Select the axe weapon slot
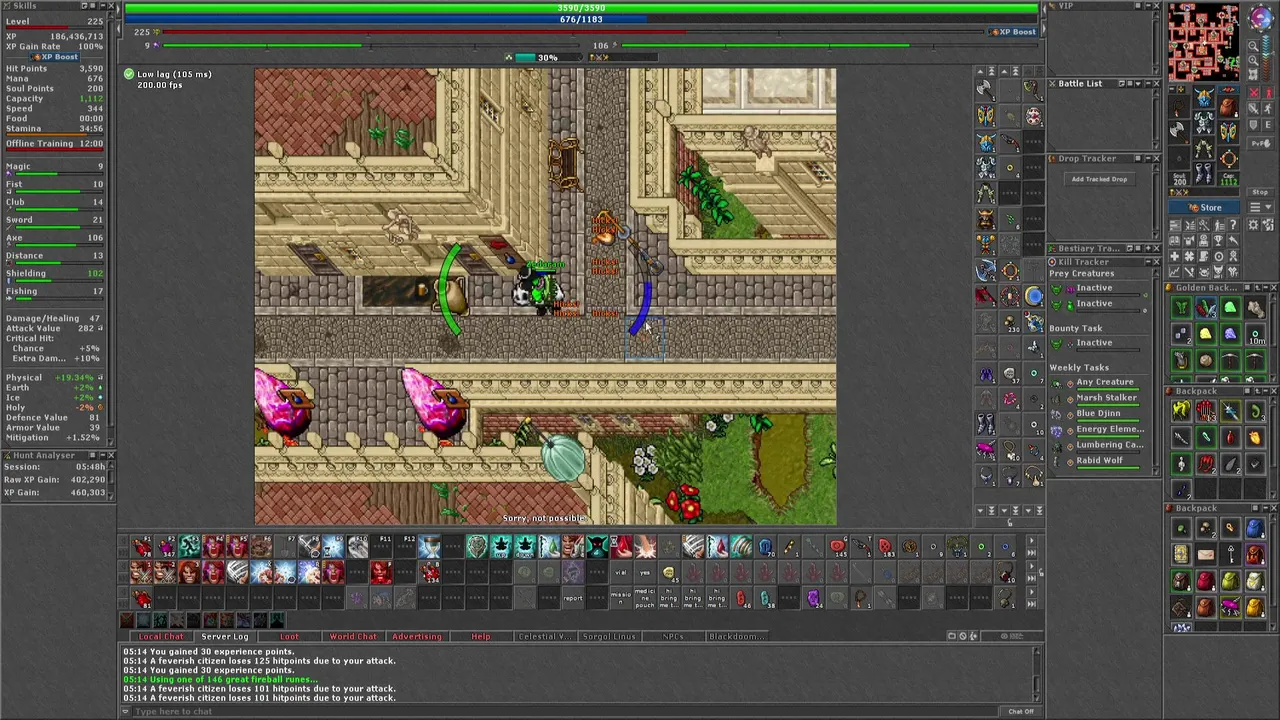Image resolution: width=1280 pixels, height=720 pixels. point(1179,132)
